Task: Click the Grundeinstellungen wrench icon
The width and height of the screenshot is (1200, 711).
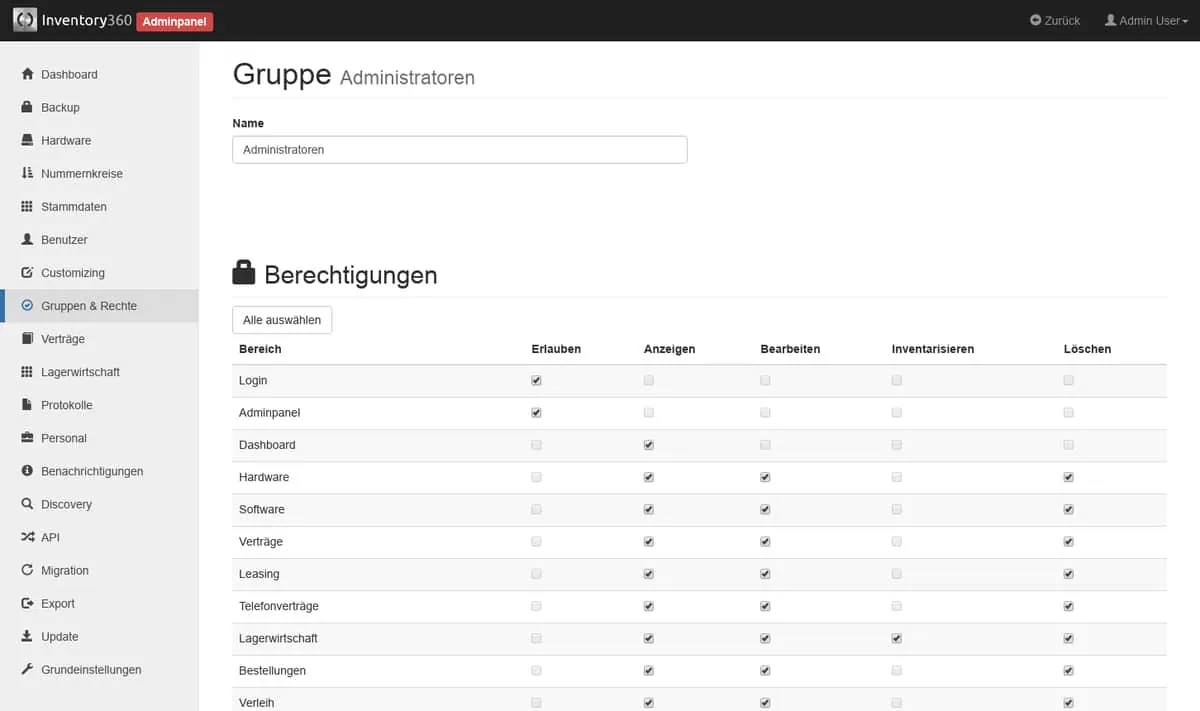Action: coord(28,669)
